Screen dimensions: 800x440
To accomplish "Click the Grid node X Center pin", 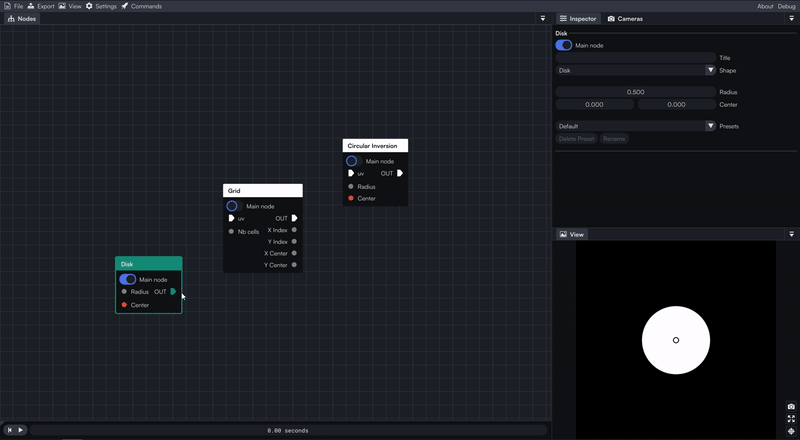I will 294,253.
